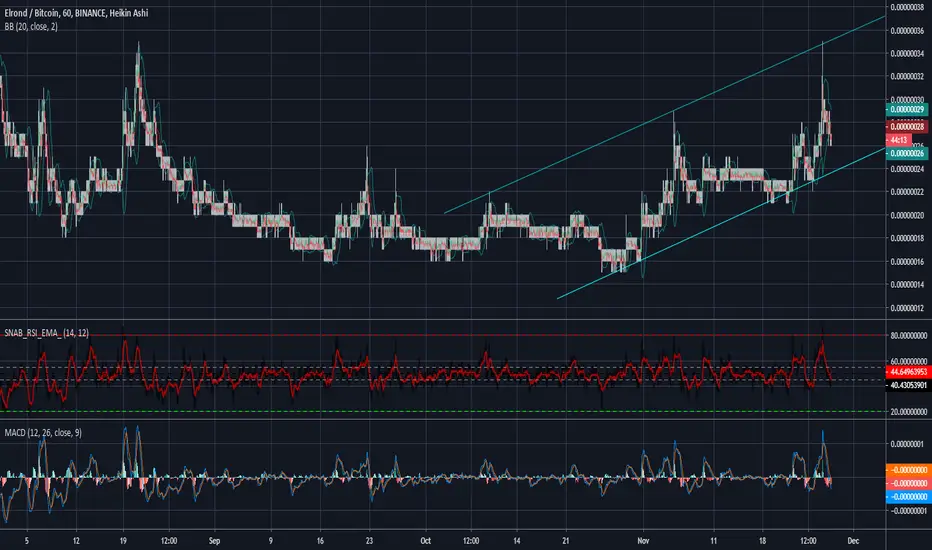Select the MACD (12, 26, close, 9) label
Viewport: 932px width, 550px height.
coord(43,433)
